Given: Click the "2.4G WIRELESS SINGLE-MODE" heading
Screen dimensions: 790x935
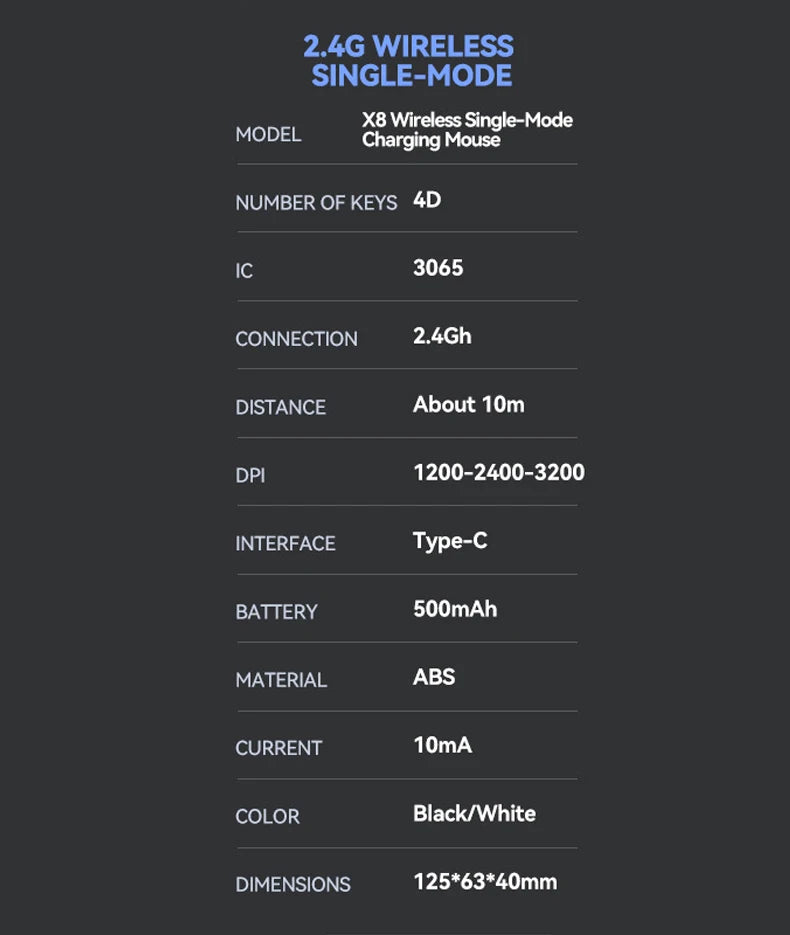Looking at the screenshot, I should 408,61.
